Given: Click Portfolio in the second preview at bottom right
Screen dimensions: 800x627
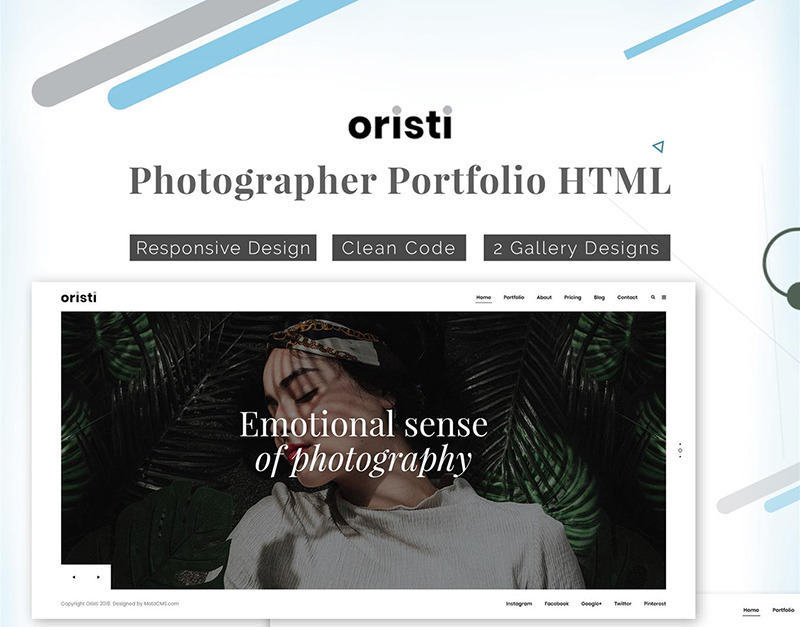Looking at the screenshot, I should pyautogui.click(x=783, y=610).
